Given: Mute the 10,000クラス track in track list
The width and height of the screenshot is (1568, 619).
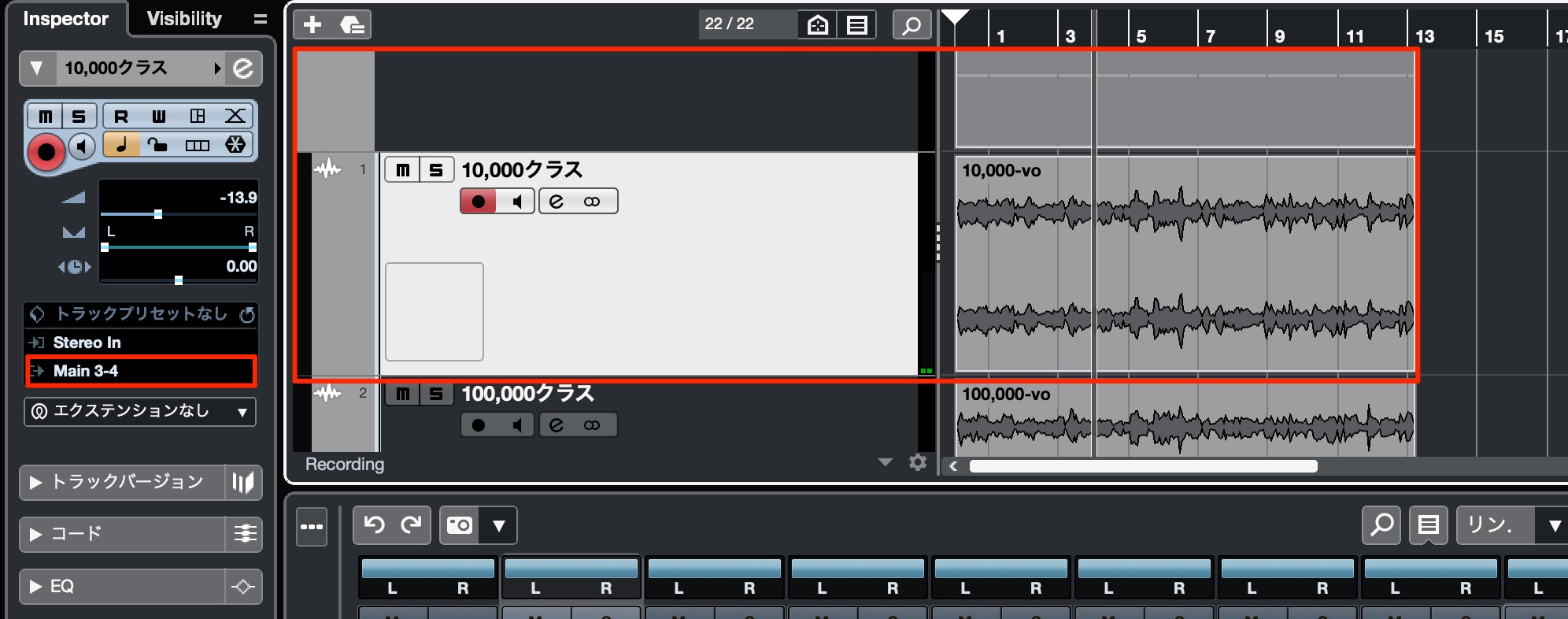Looking at the screenshot, I should tap(403, 170).
